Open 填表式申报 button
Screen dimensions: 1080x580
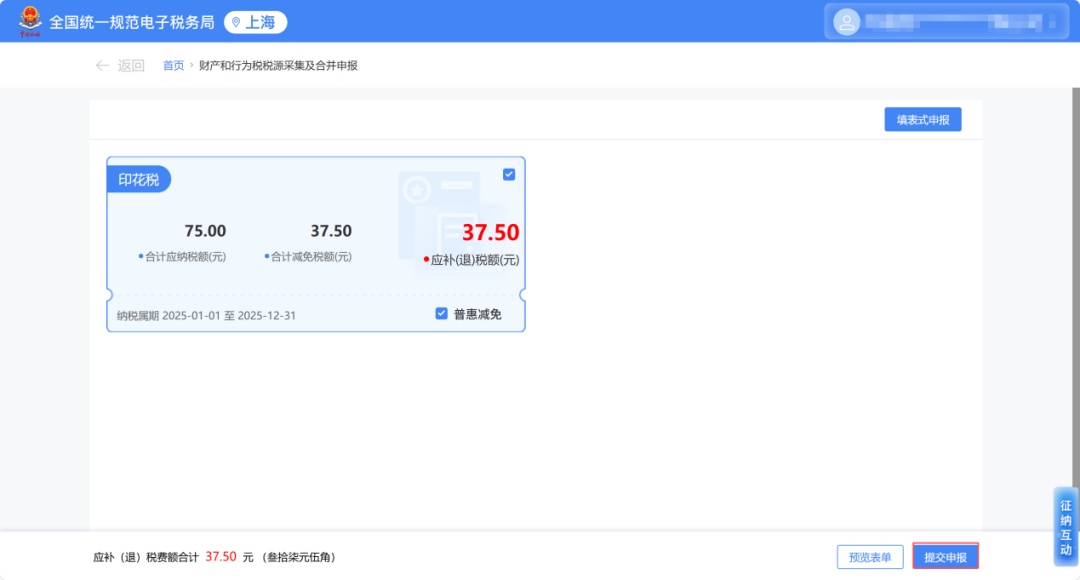pos(923,119)
